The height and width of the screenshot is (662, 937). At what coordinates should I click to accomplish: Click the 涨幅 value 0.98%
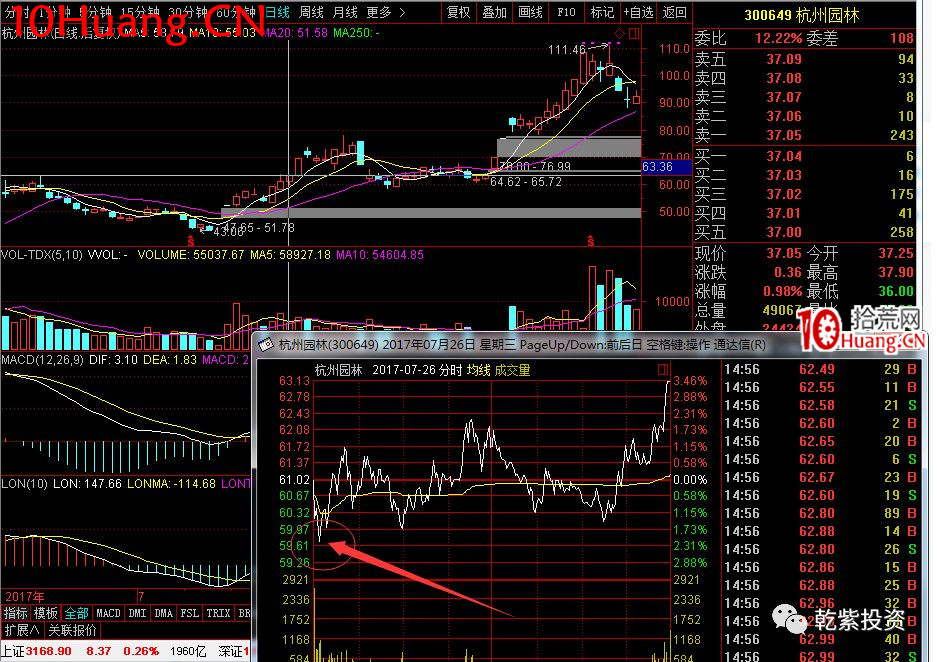tap(782, 291)
